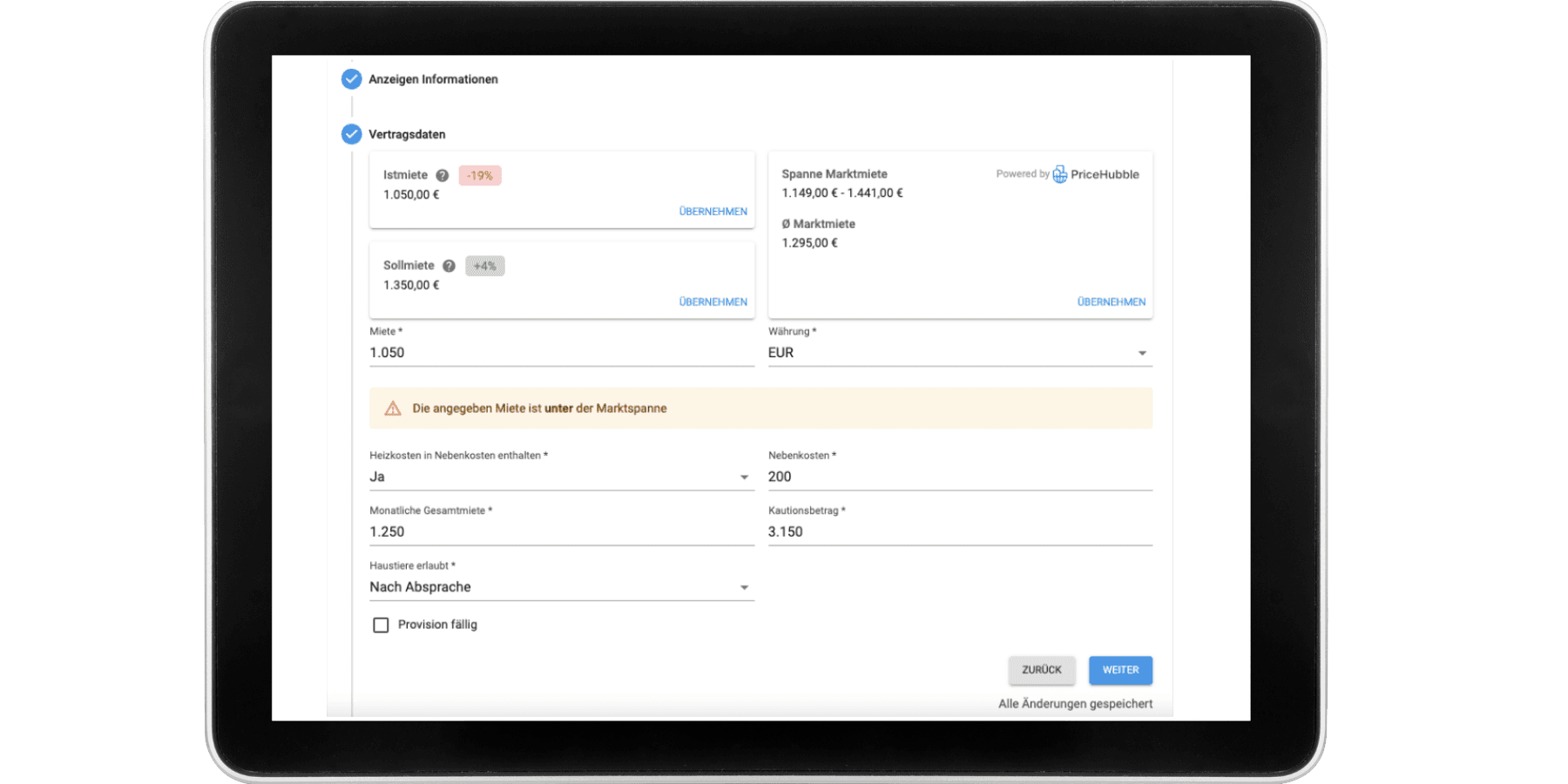Open the Haustiere erlaubt dropdown
The width and height of the screenshot is (1568, 784).
(562, 587)
